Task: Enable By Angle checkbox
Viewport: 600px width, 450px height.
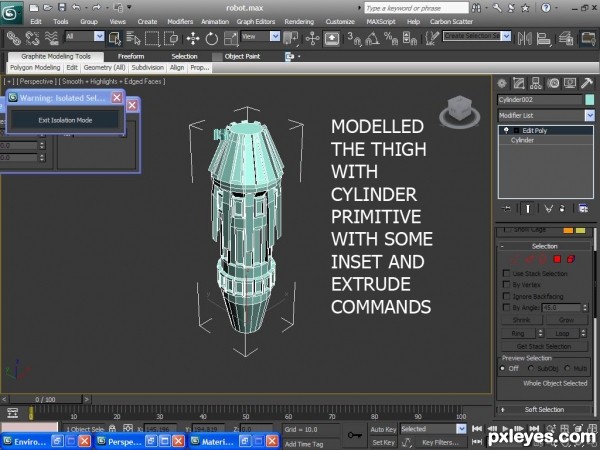Action: [506, 307]
